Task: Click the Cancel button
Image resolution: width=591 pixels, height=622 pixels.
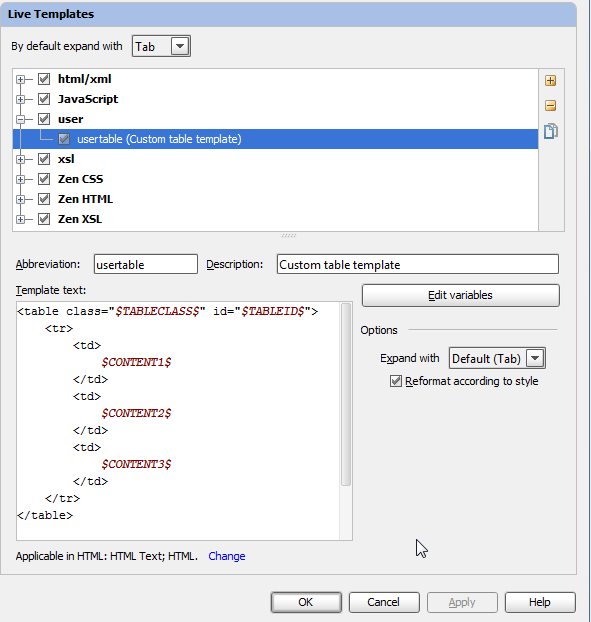Action: click(x=384, y=602)
